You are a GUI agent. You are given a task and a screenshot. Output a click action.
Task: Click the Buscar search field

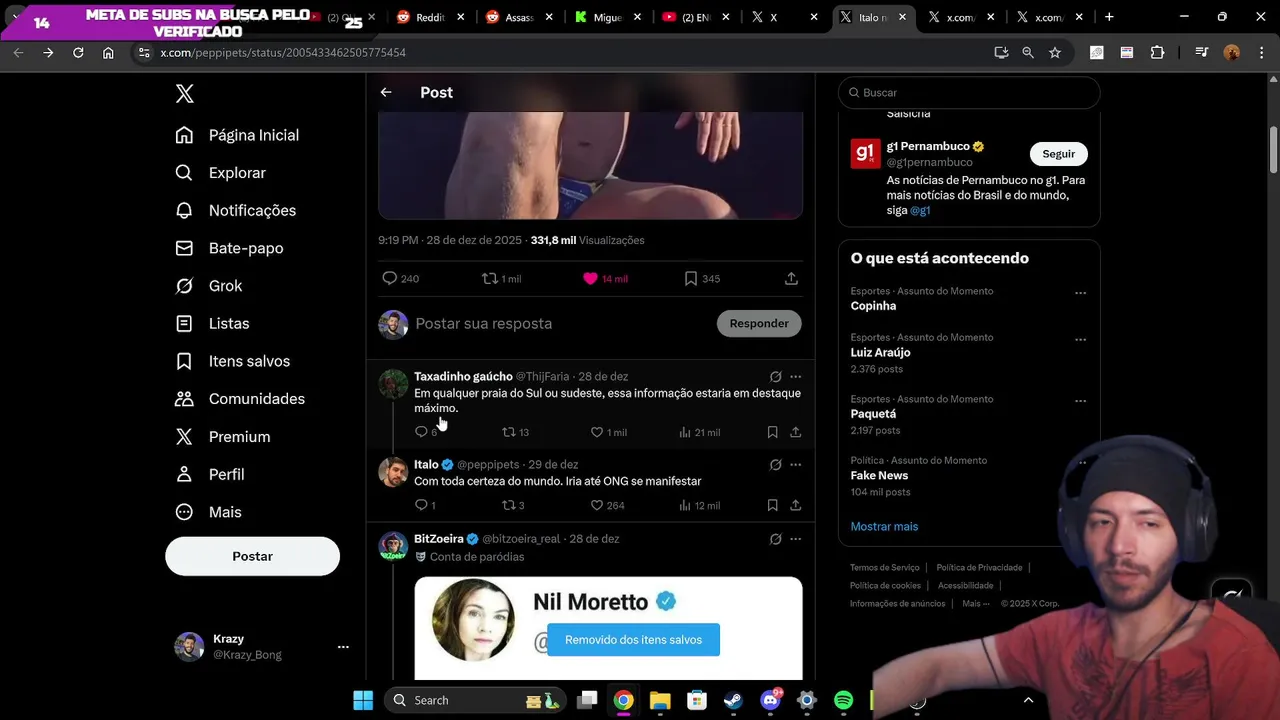(969, 92)
